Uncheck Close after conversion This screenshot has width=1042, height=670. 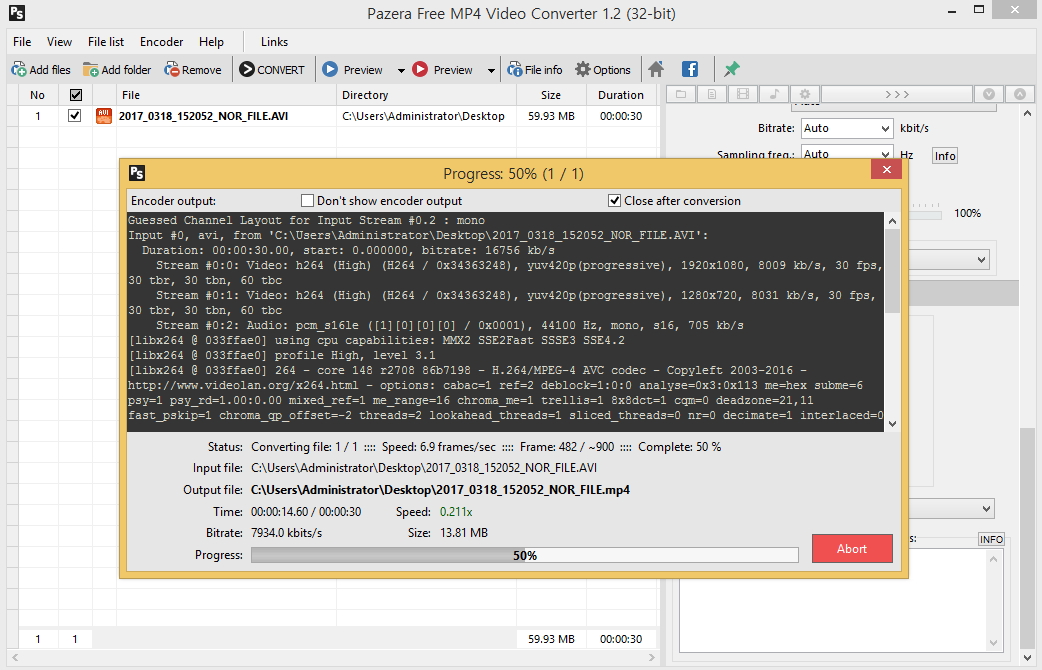pyautogui.click(x=615, y=201)
